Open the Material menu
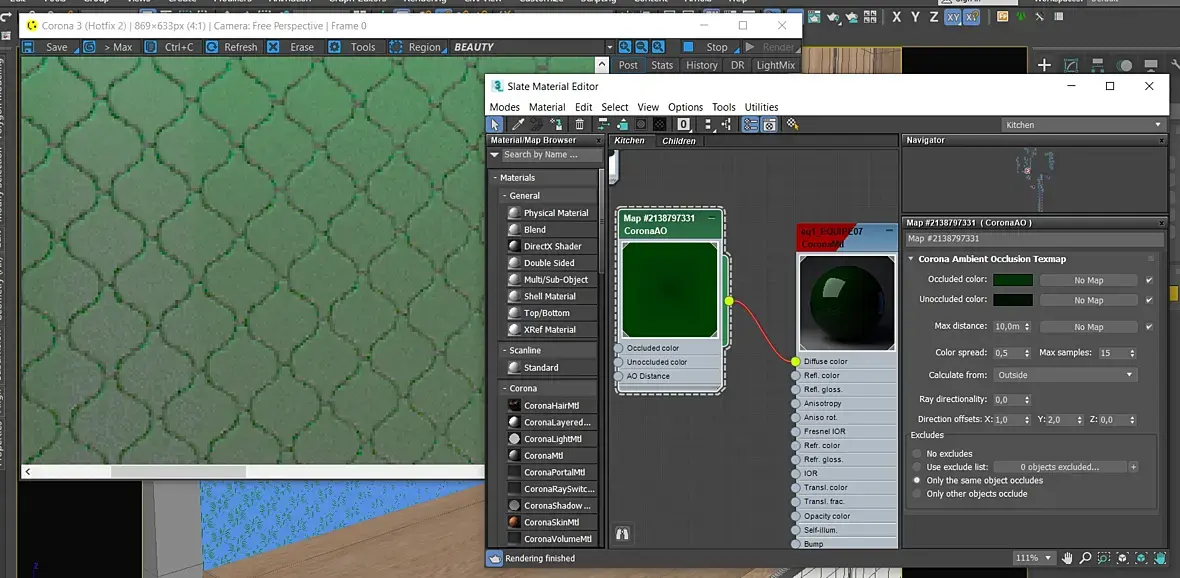Image resolution: width=1180 pixels, height=578 pixels. point(547,107)
